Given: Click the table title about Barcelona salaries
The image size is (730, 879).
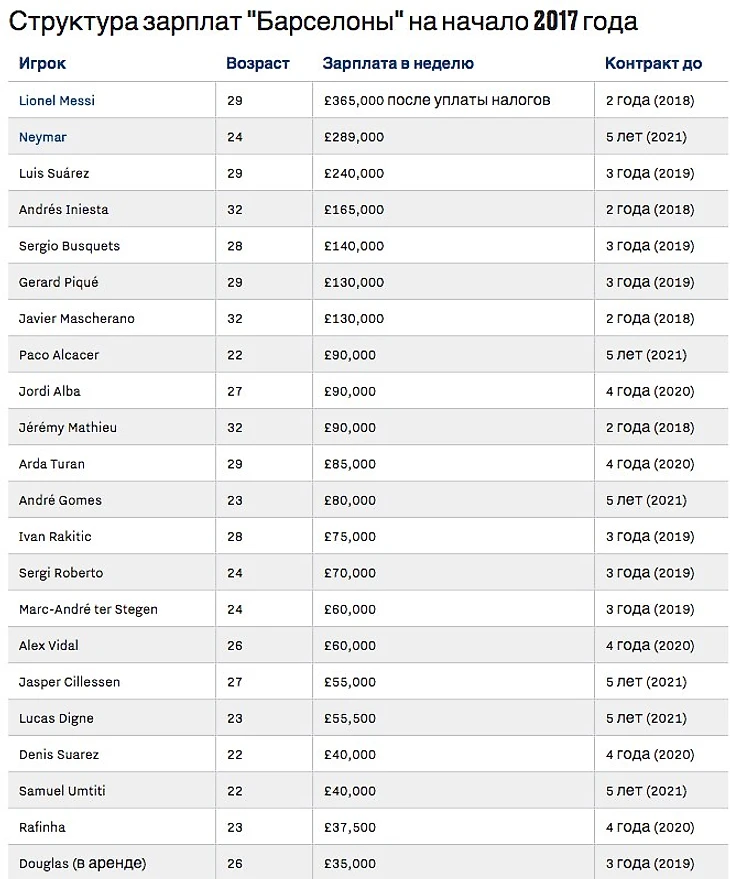Looking at the screenshot, I should pos(322,21).
